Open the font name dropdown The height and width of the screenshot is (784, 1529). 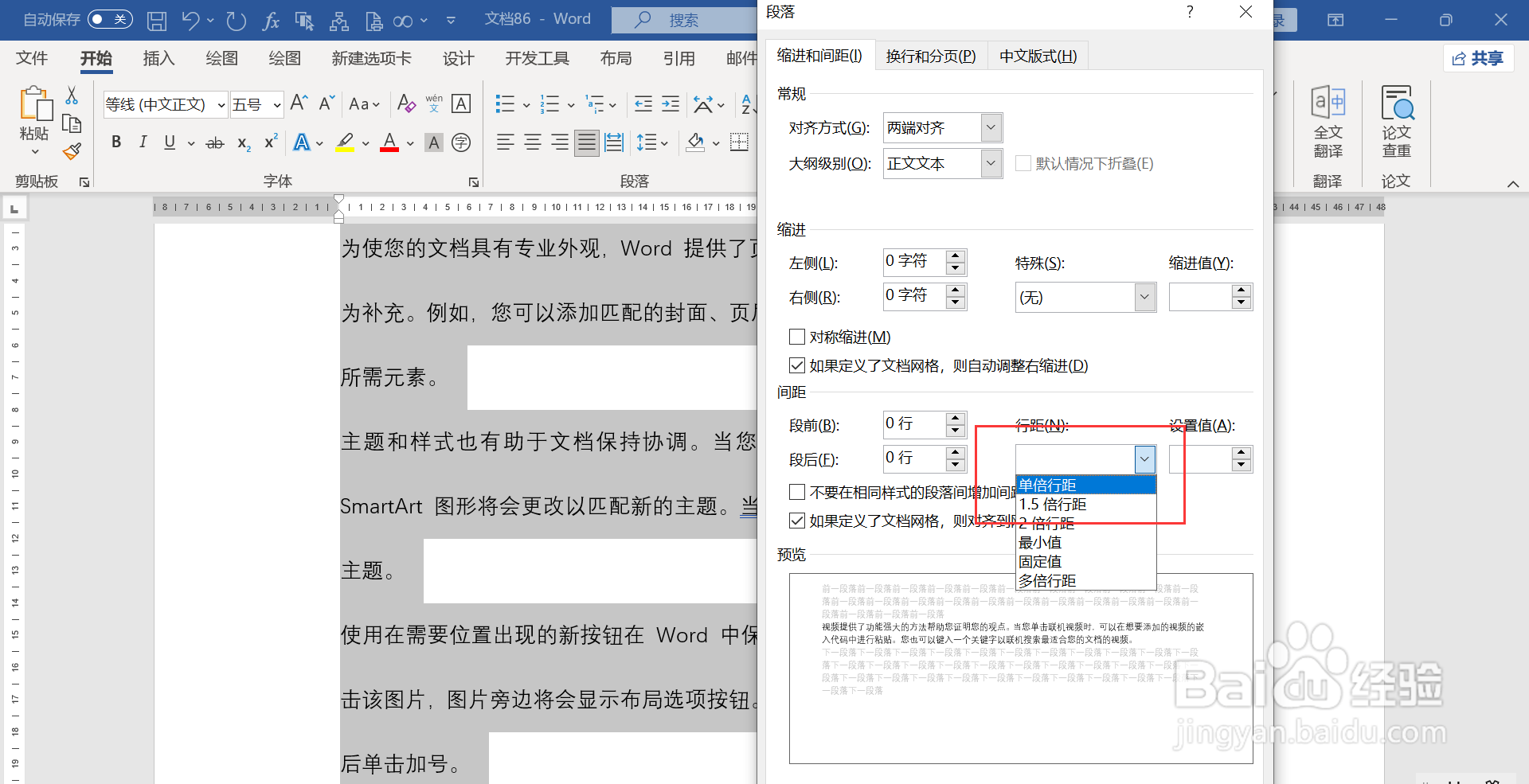[x=221, y=104]
